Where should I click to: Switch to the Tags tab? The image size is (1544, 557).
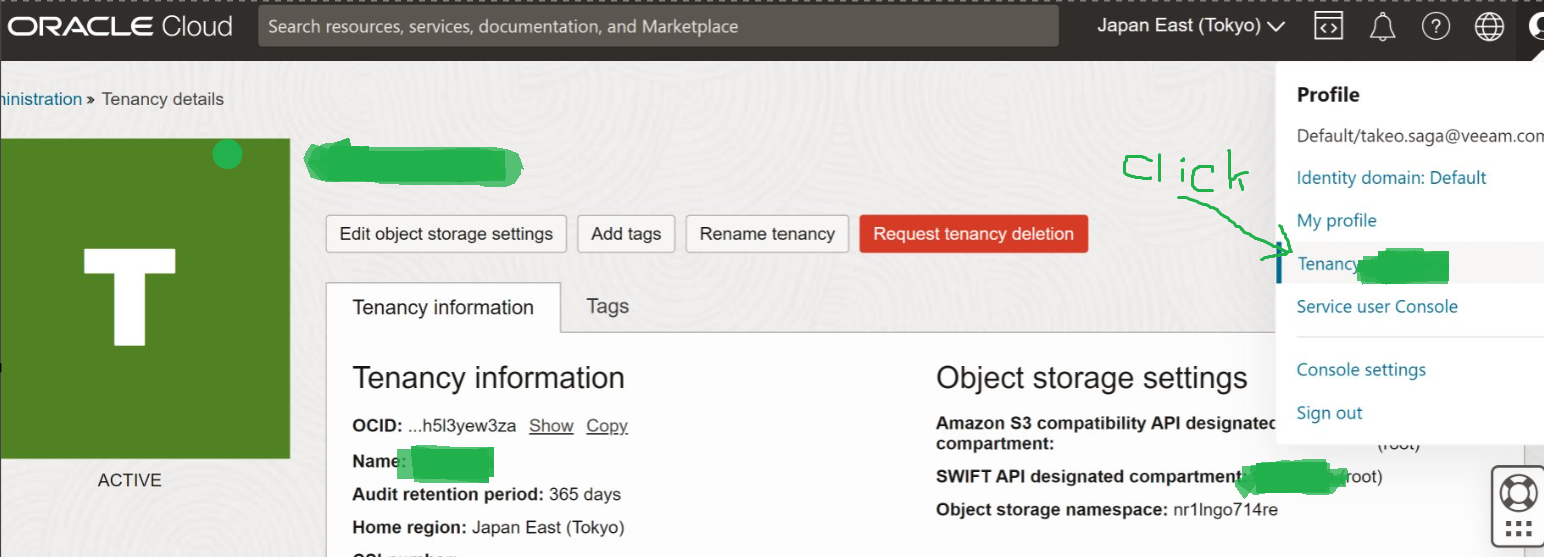(607, 306)
